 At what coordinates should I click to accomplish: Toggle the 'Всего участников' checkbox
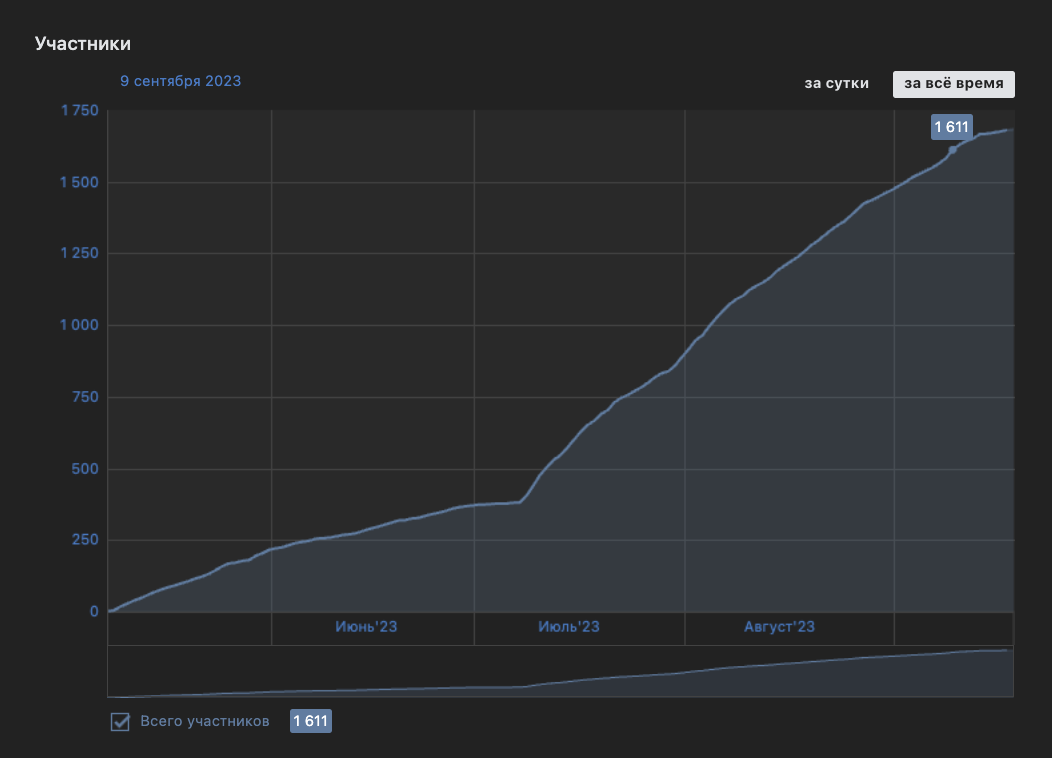coord(120,722)
